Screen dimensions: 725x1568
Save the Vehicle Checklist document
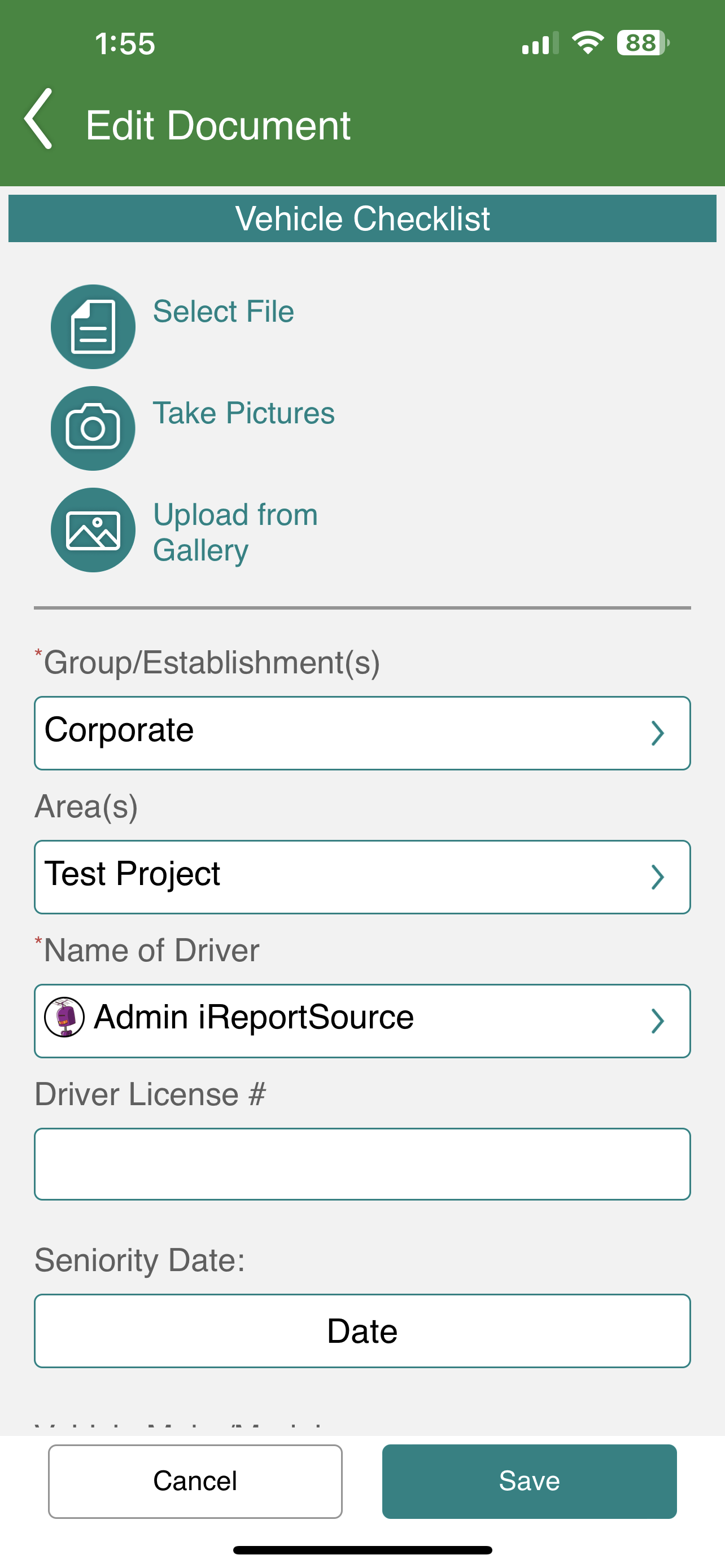click(x=530, y=1482)
